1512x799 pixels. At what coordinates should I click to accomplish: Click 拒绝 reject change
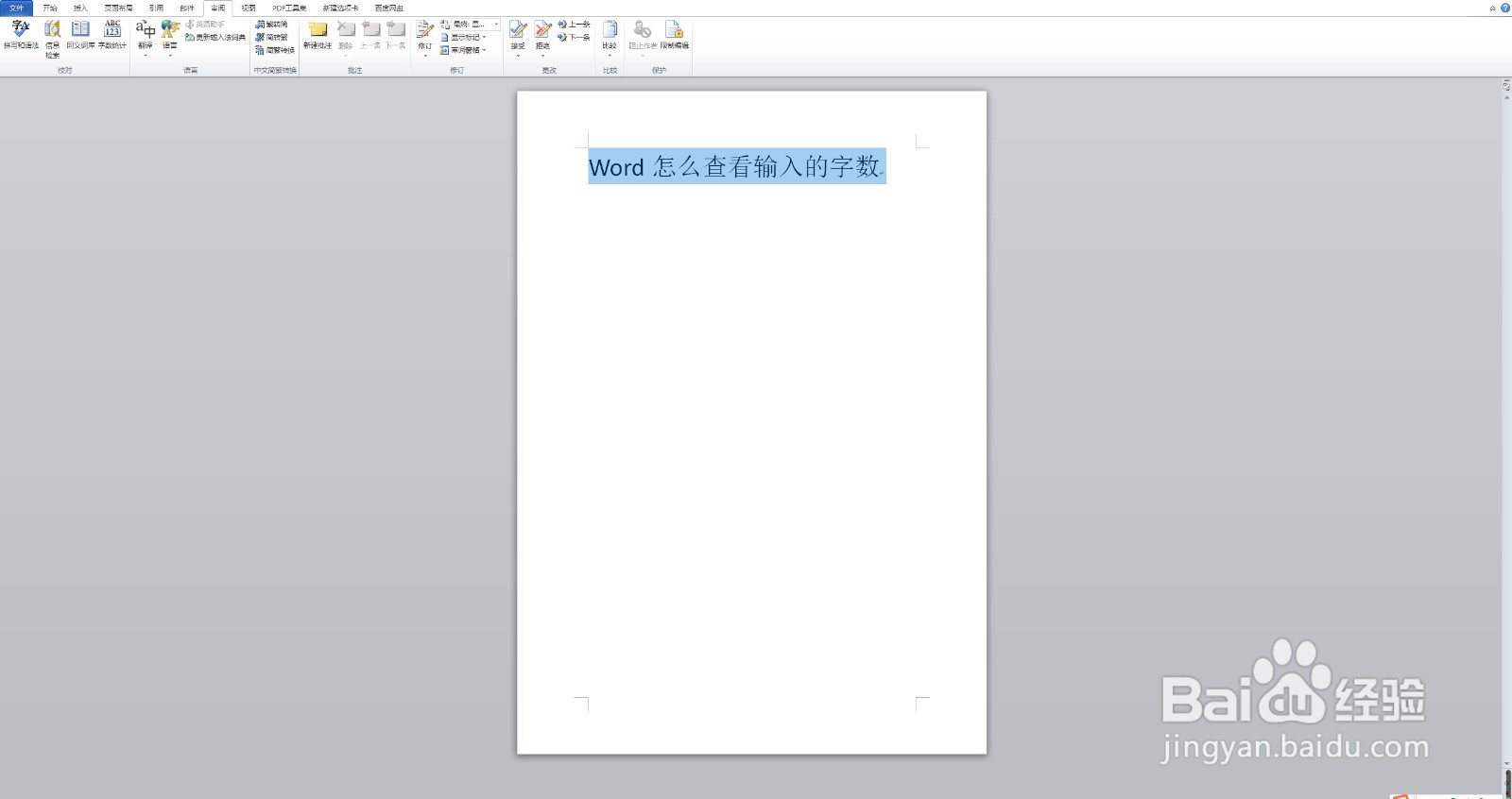pos(542,38)
